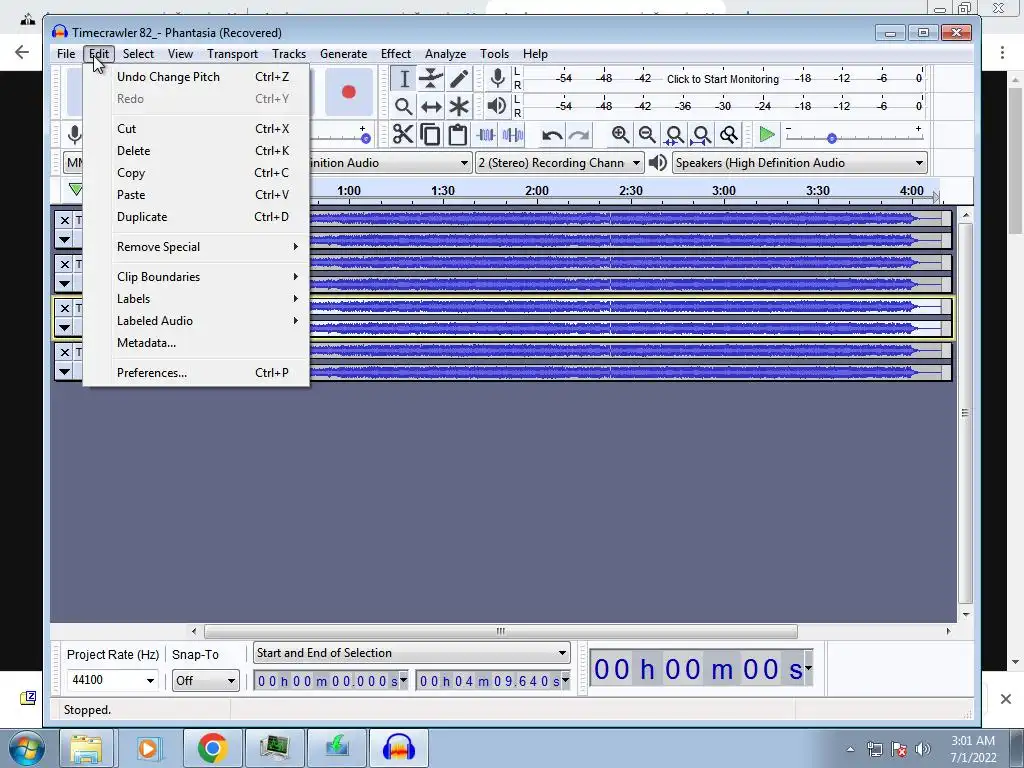This screenshot has height=768, width=1024.
Task: Select the Selection (I-beam) tool
Action: [404, 79]
